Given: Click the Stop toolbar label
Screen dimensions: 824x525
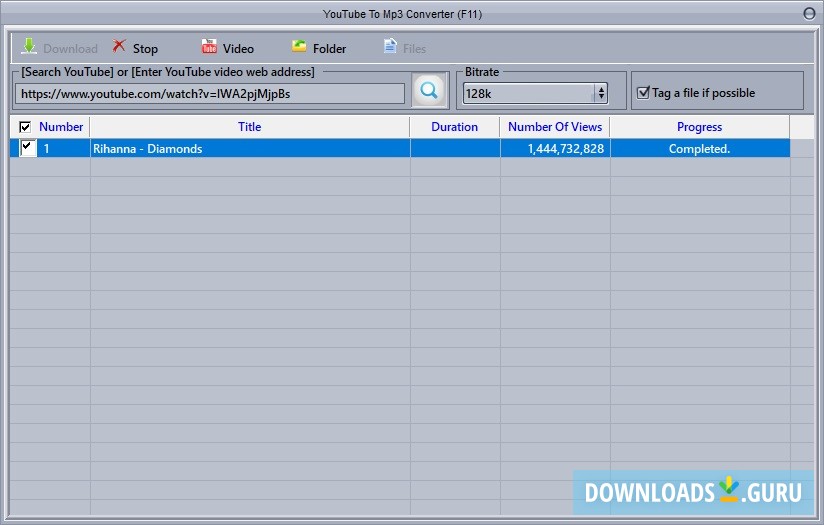Looking at the screenshot, I should coord(145,48).
